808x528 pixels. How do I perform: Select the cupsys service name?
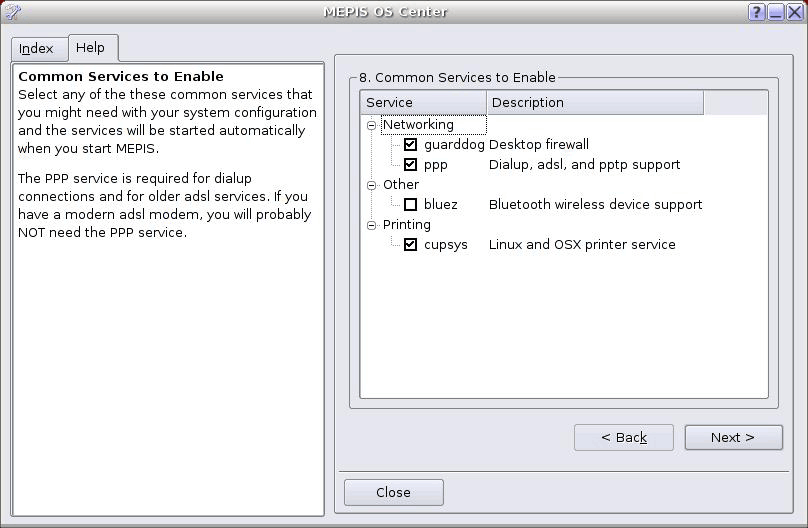click(x=446, y=245)
